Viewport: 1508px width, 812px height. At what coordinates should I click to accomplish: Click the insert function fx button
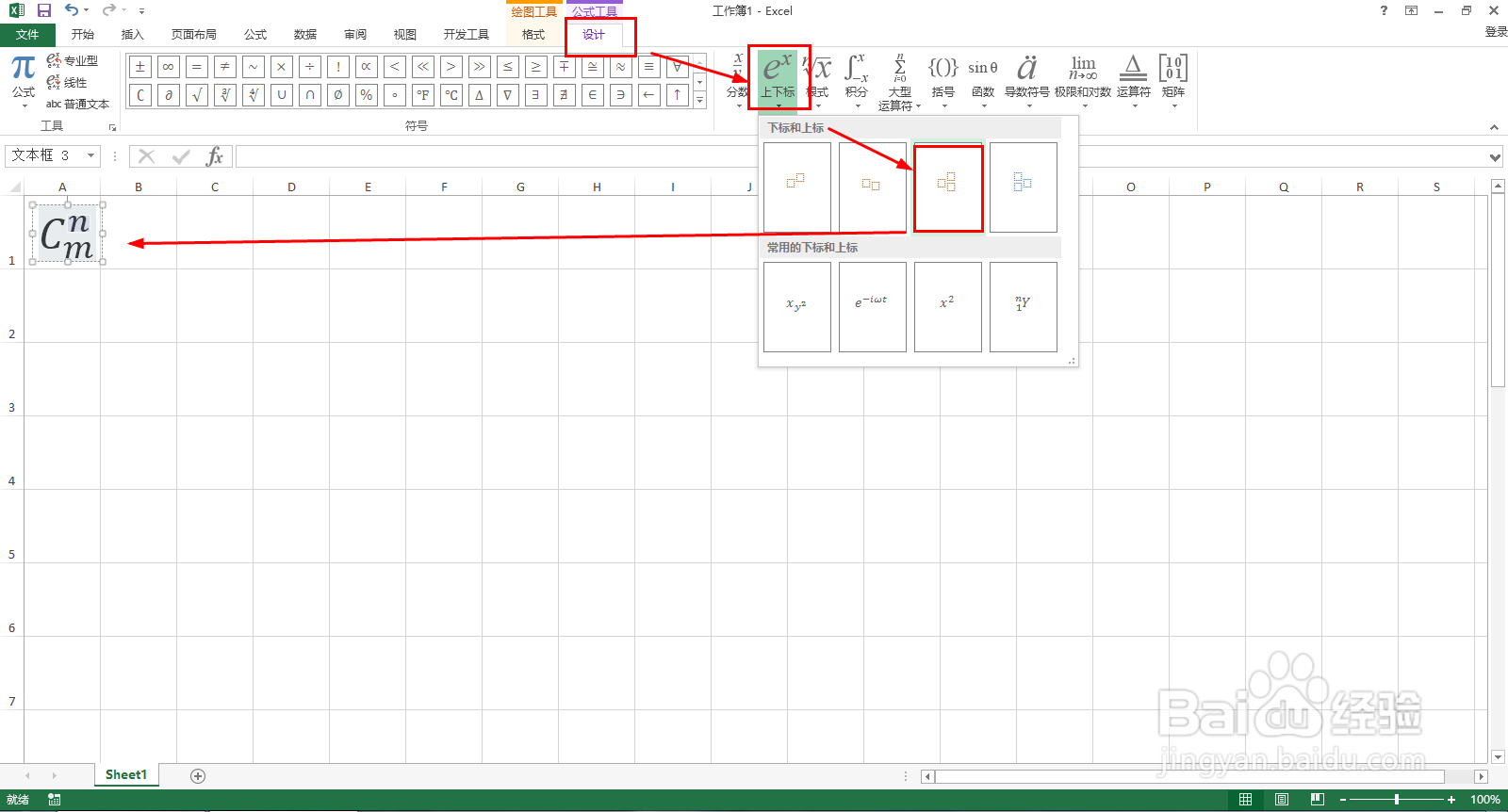[214, 156]
